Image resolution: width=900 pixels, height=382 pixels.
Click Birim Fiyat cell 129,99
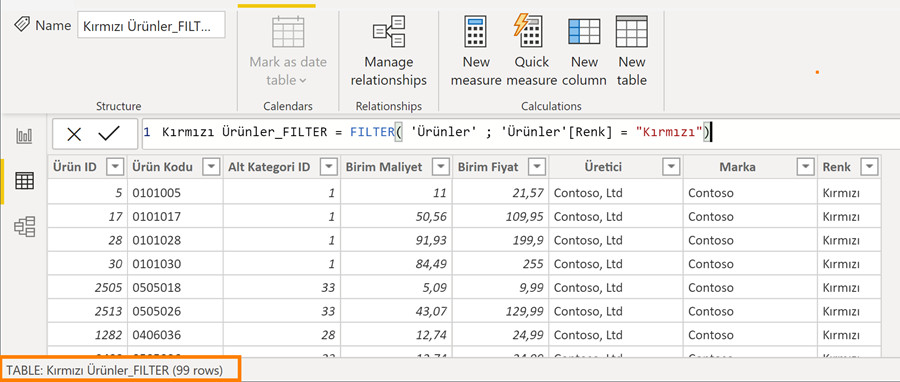[x=501, y=311]
